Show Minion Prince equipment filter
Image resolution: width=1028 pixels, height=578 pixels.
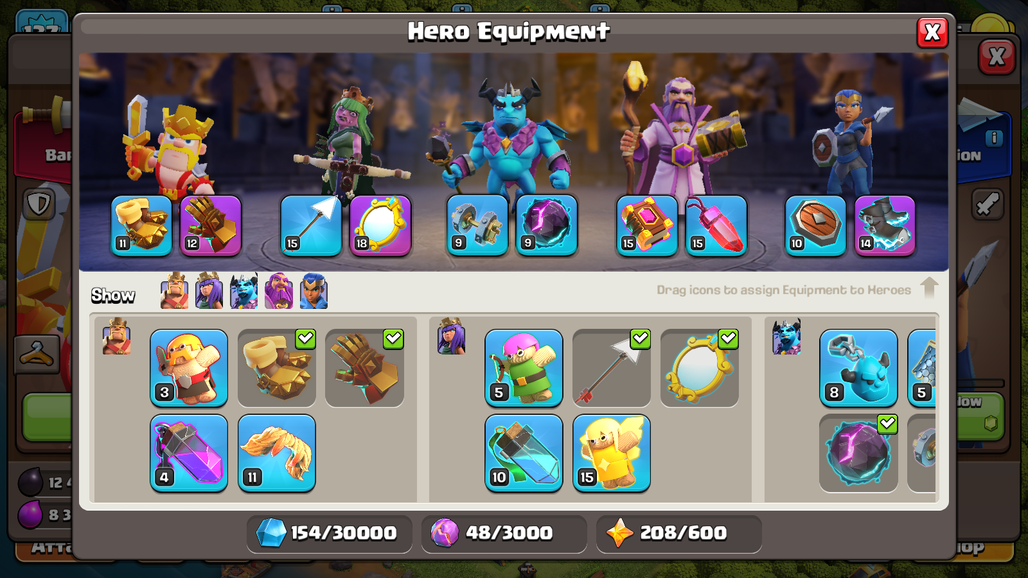pyautogui.click(x=244, y=290)
